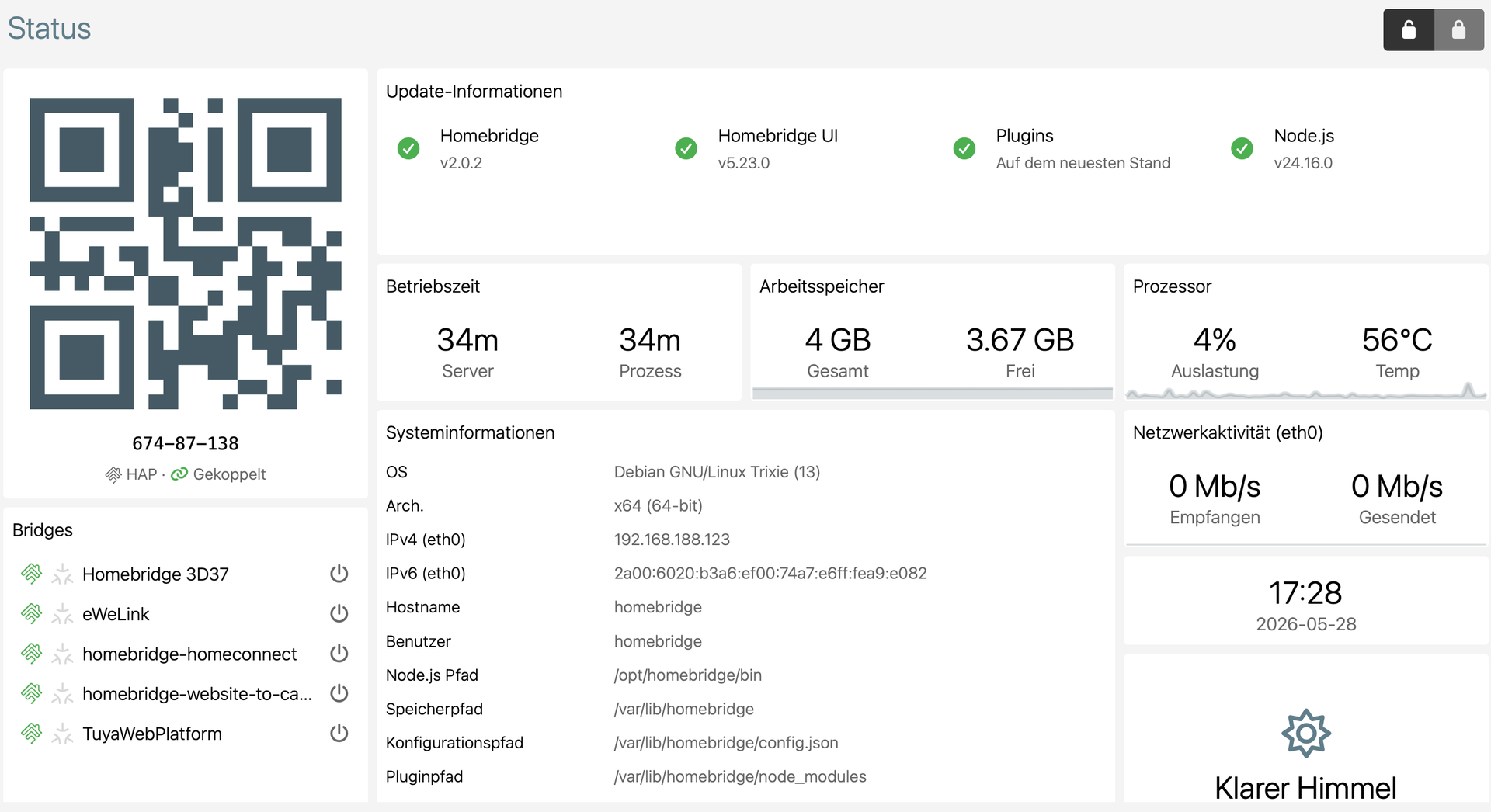The image size is (1491, 812).
Task: Click the HomeKit icon for homebridge-website-to-ca...
Action: click(31, 693)
